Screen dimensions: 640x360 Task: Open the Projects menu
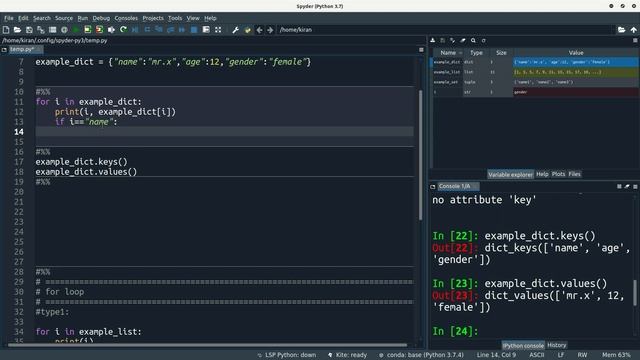[x=153, y=18]
